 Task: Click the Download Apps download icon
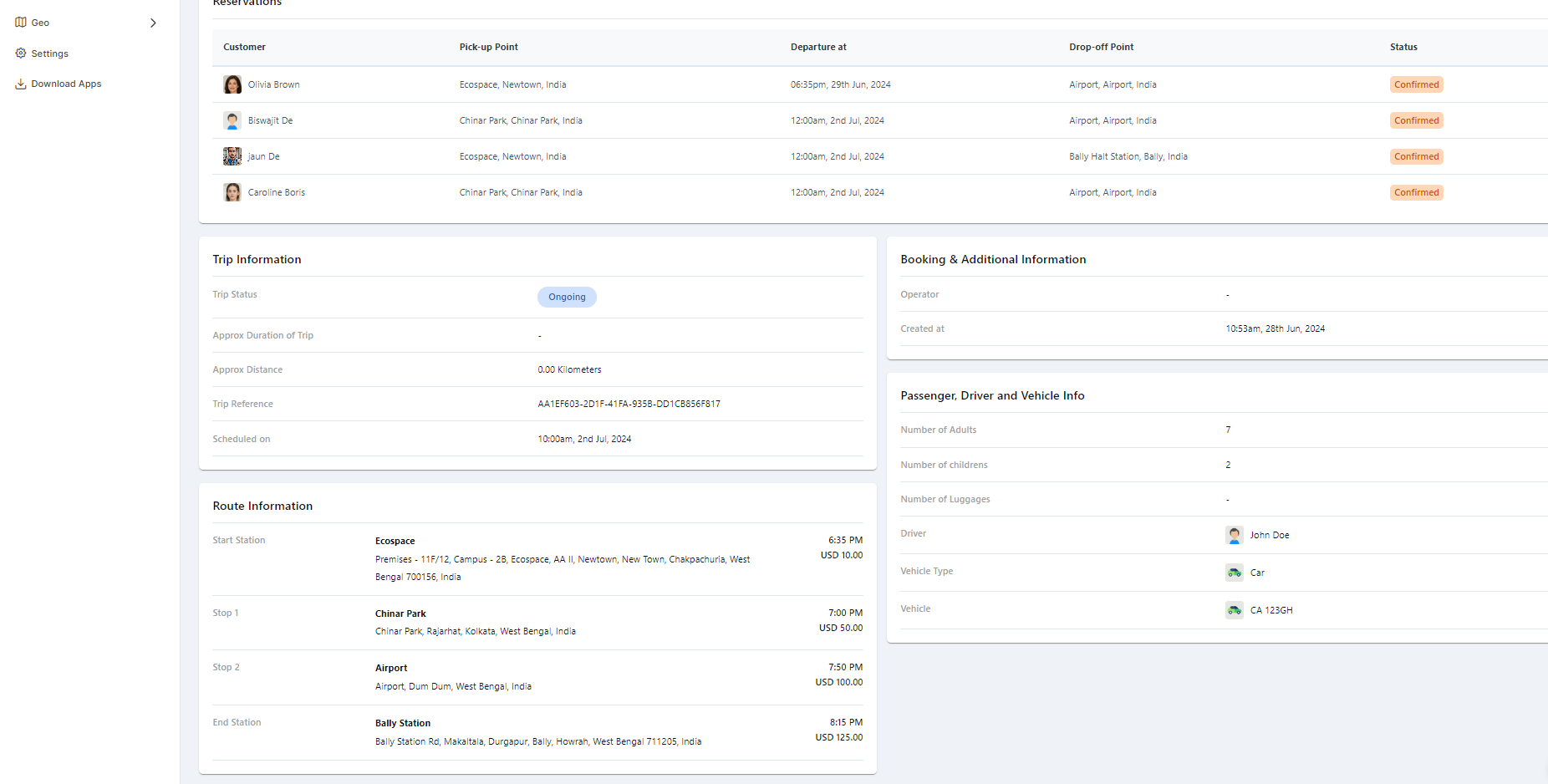tap(21, 84)
